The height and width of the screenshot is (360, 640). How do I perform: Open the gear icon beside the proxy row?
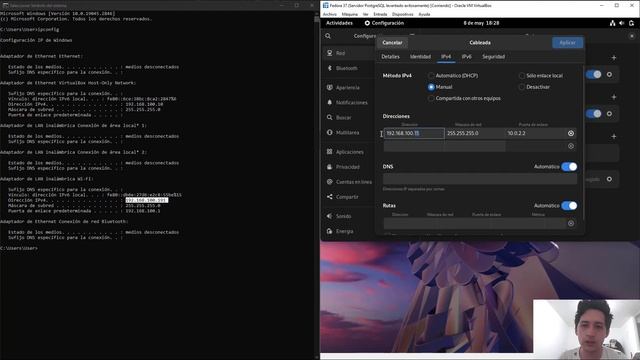[609, 179]
